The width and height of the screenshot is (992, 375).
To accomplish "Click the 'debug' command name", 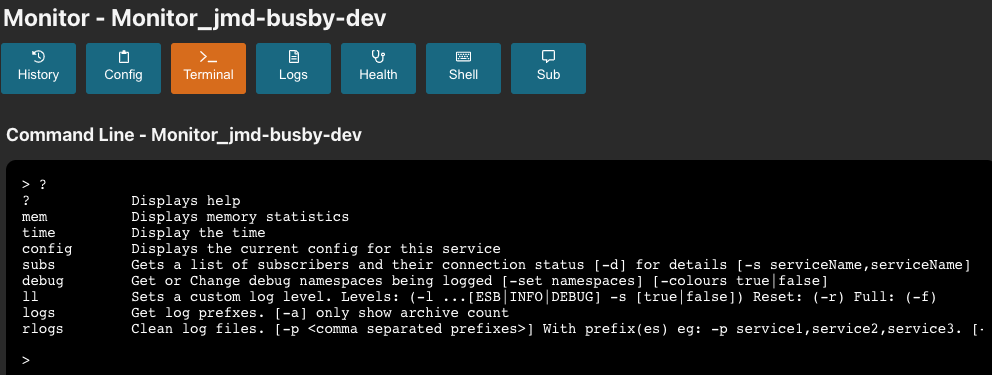I will 43,281.
